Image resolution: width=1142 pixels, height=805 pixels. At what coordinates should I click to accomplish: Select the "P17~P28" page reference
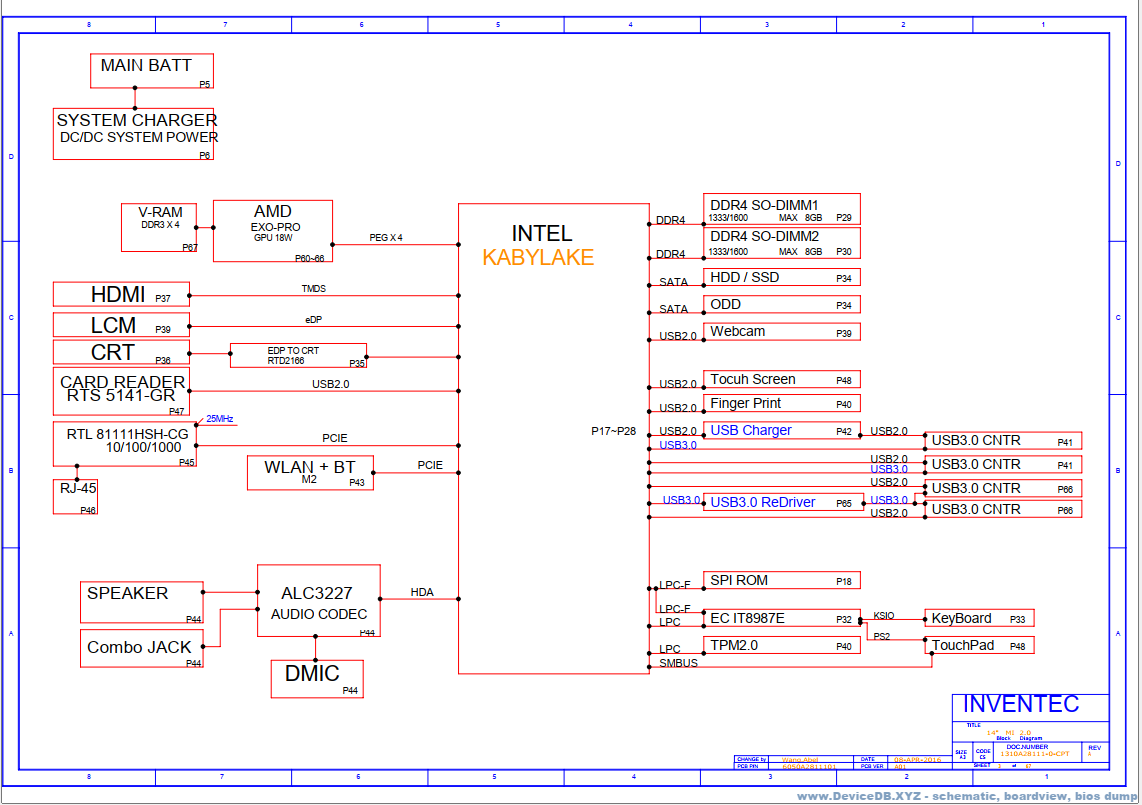(613, 431)
